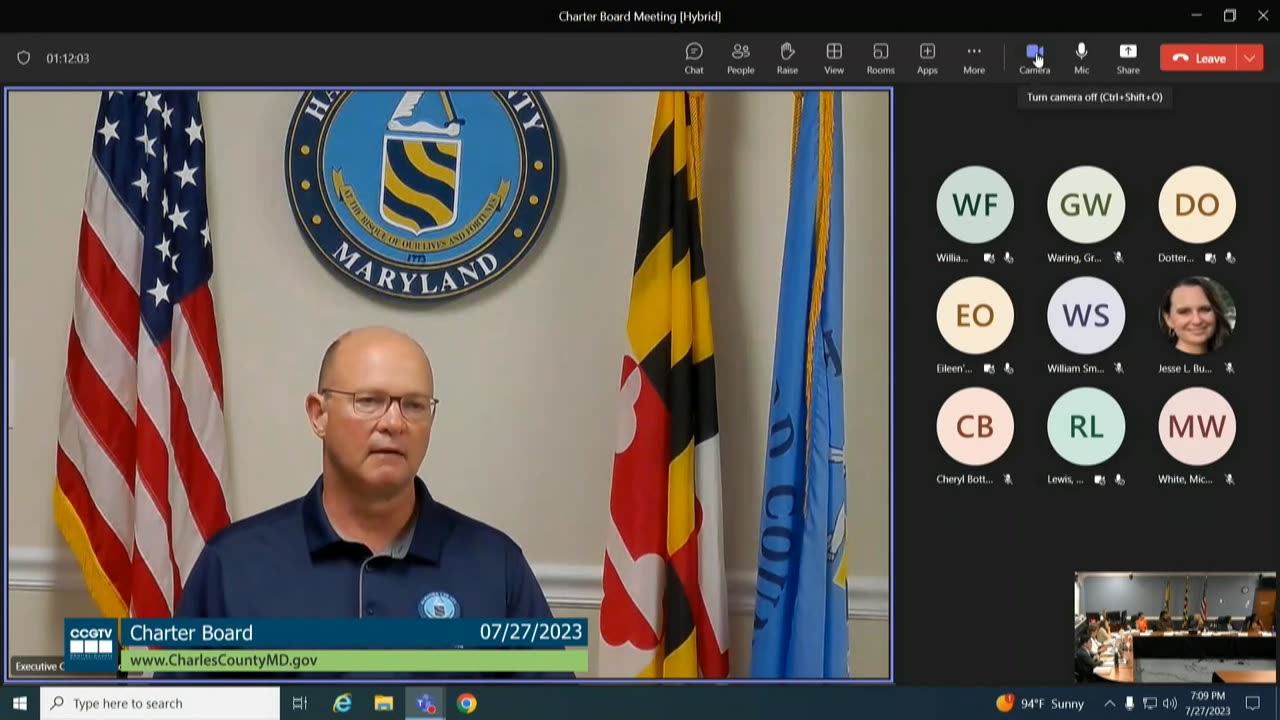The height and width of the screenshot is (720, 1280).
Task: Open the Apps menu
Action: (x=927, y=58)
